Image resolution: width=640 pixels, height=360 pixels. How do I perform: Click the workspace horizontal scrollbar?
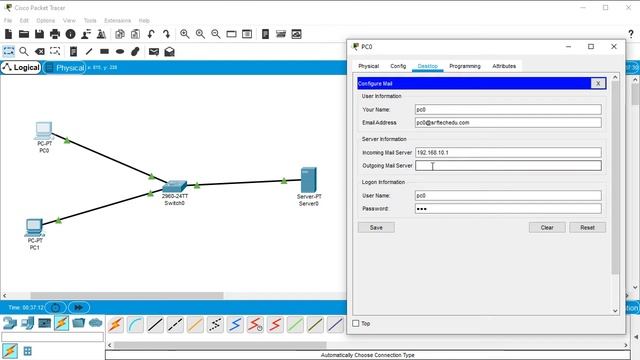point(127,296)
